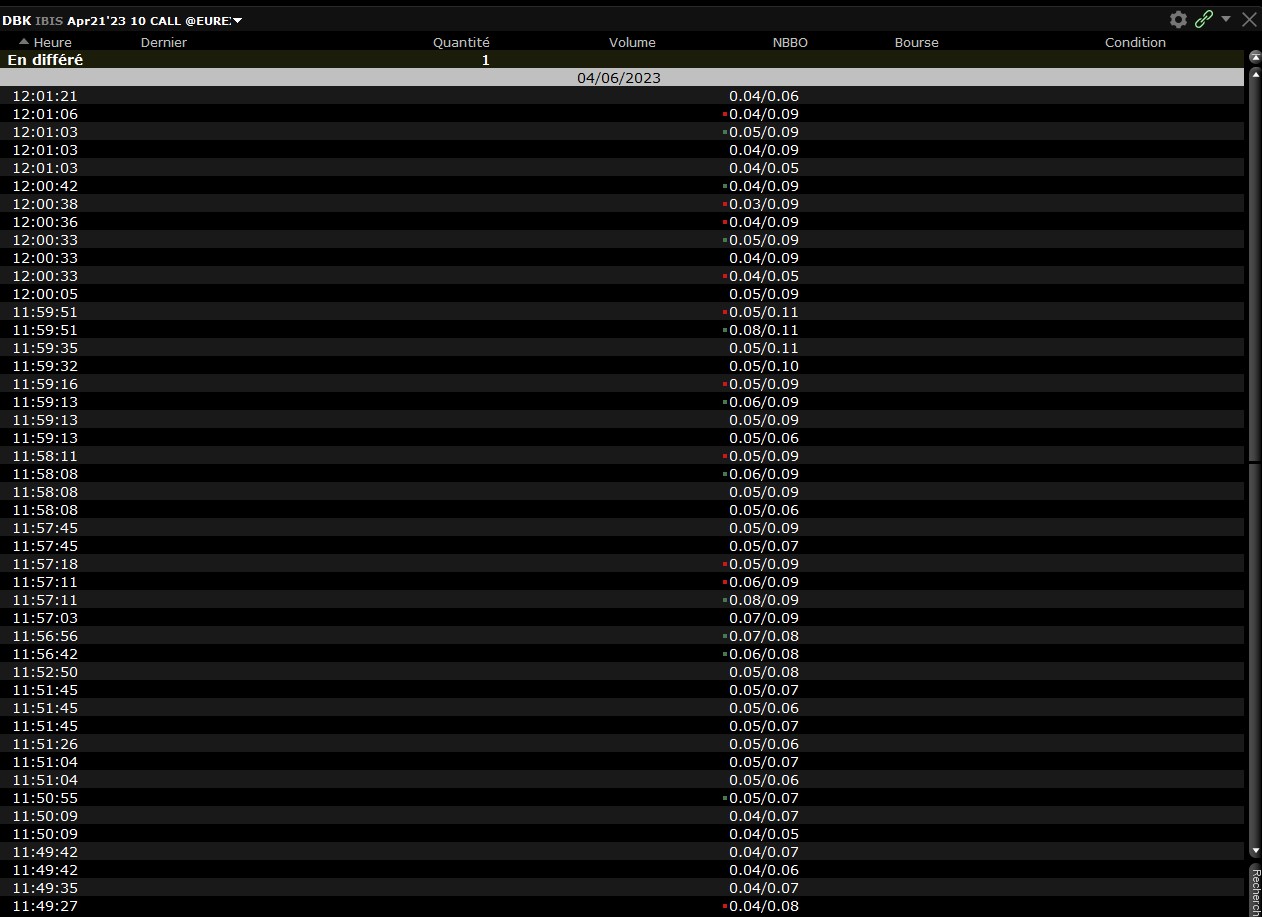Open the DBK contract title dropdown
The width and height of the screenshot is (1262, 917).
(x=238, y=21)
